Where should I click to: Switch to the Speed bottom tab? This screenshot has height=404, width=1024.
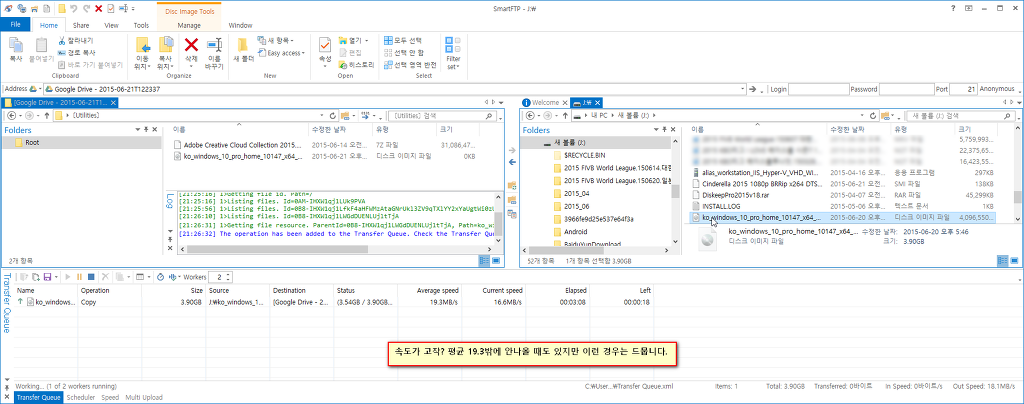click(110, 397)
